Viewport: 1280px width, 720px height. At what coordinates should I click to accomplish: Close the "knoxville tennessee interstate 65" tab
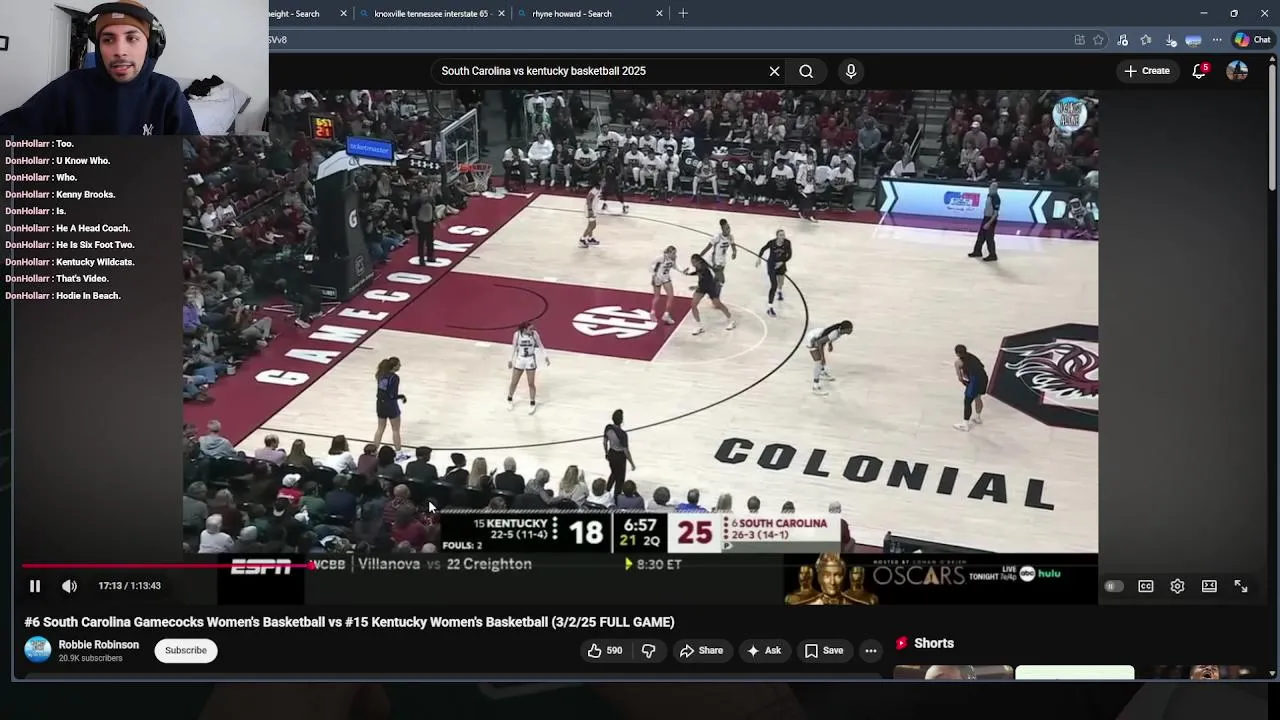(501, 14)
